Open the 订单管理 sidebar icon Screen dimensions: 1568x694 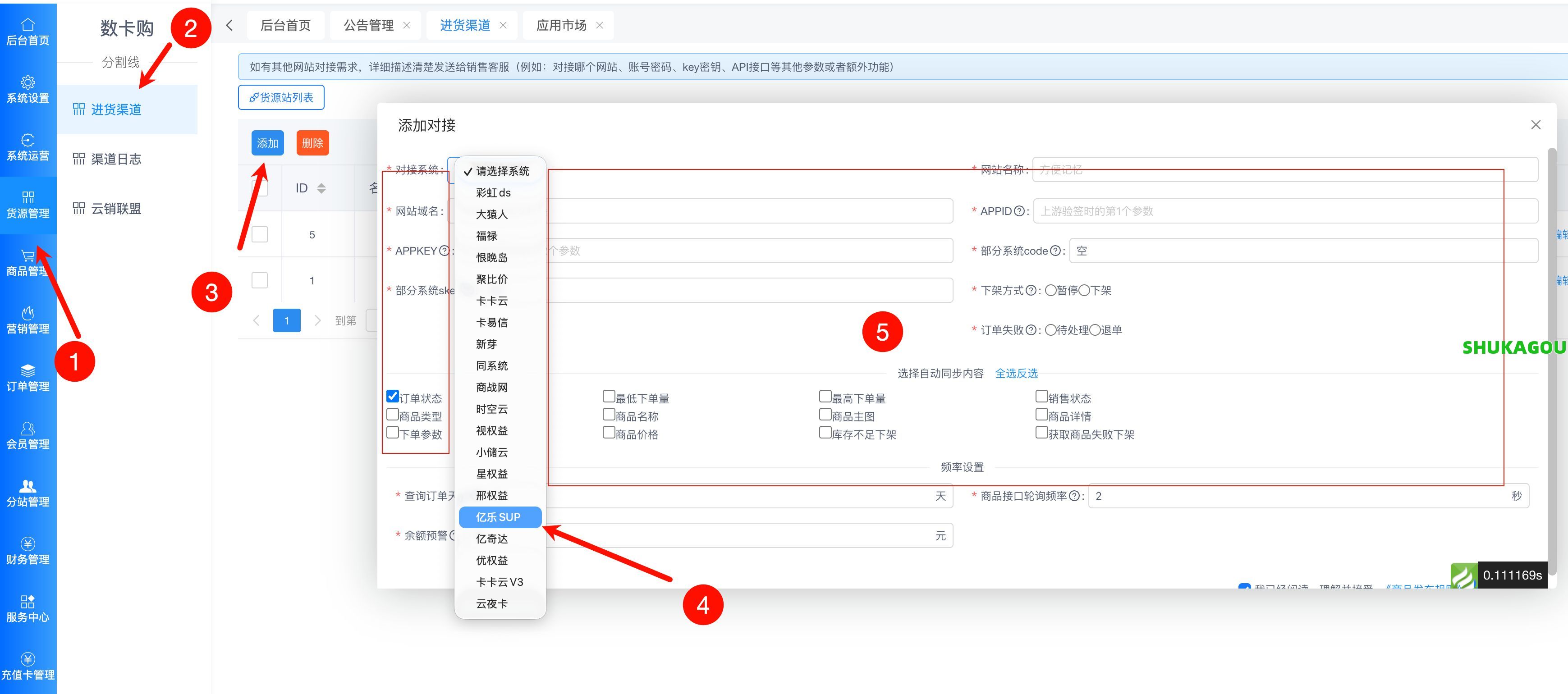coord(28,376)
